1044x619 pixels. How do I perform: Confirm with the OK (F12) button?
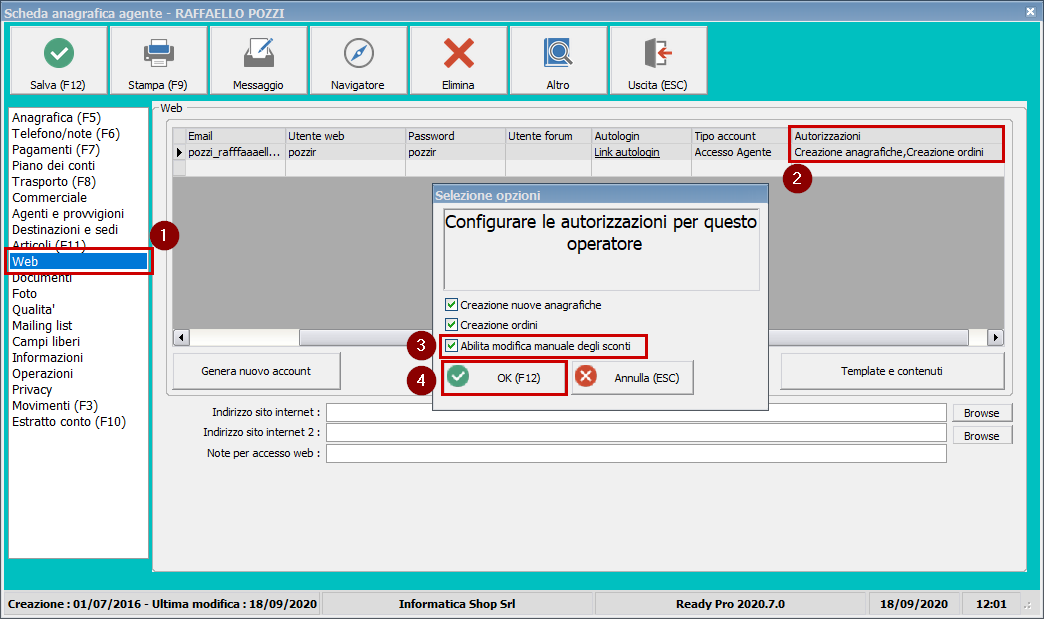tap(505, 377)
